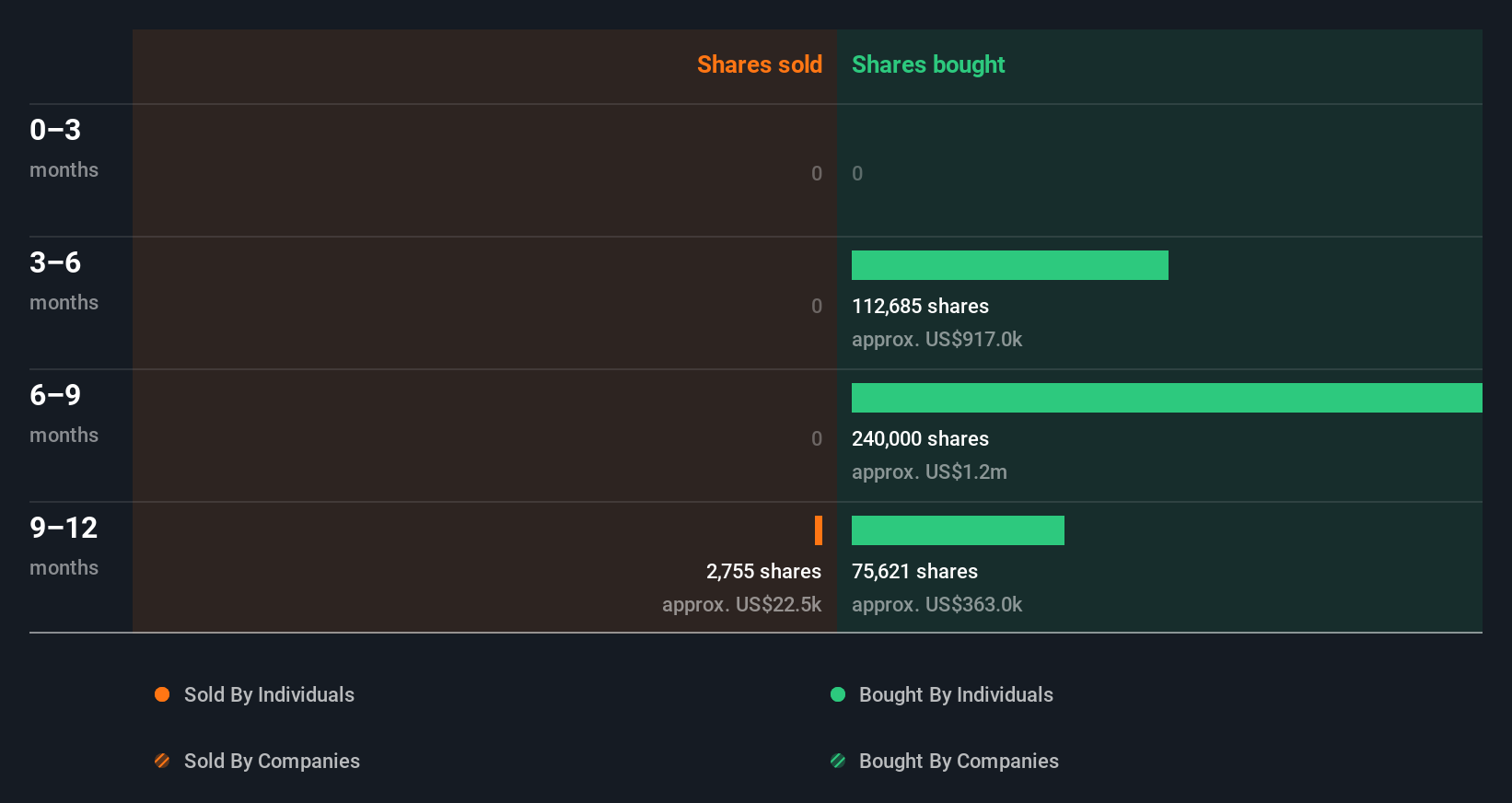Select the Sold By Individuals legend label
This screenshot has width=1512, height=803.
point(269,694)
